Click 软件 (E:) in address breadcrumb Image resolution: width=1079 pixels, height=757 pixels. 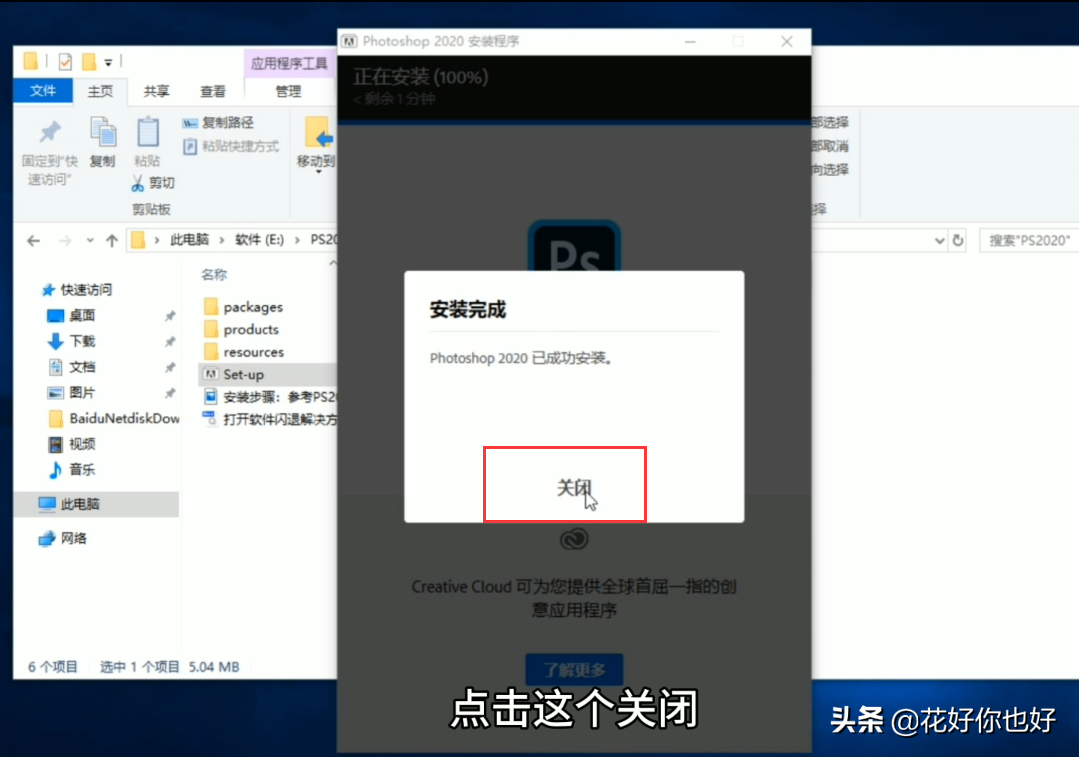(259, 239)
